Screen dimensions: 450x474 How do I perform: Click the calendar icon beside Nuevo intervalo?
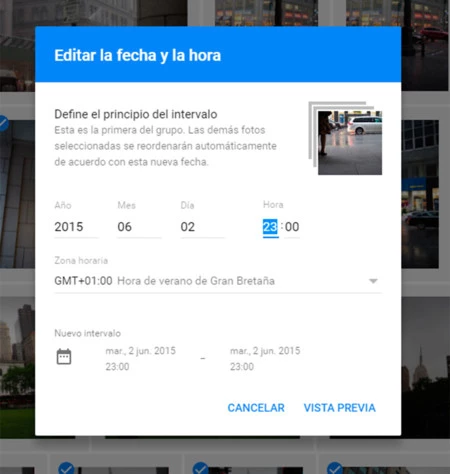(64, 357)
